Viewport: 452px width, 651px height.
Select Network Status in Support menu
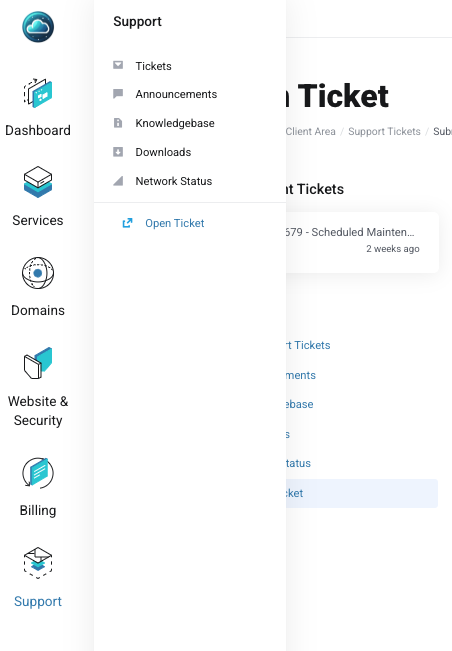(173, 181)
